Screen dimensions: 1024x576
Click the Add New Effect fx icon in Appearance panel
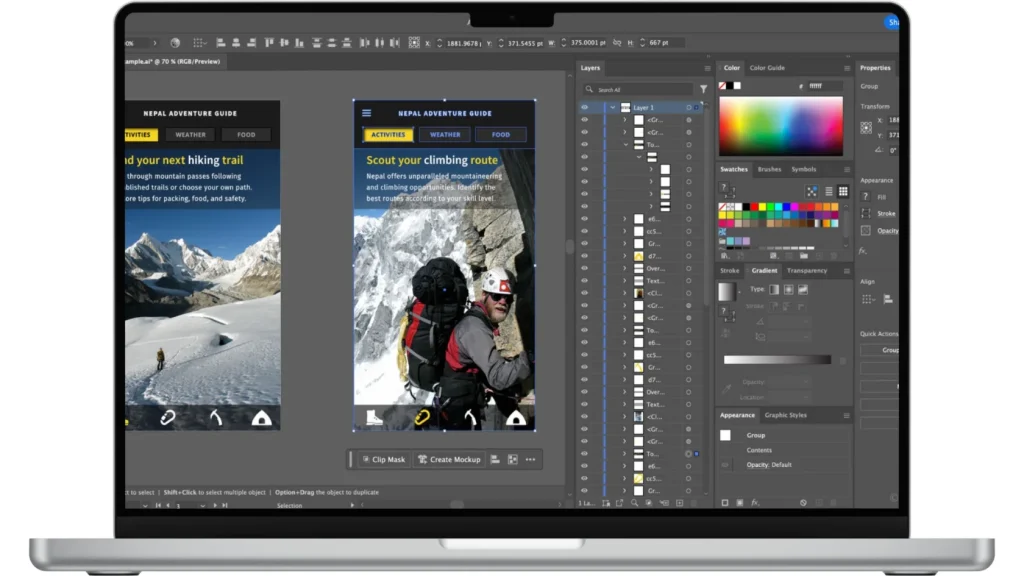tap(755, 502)
